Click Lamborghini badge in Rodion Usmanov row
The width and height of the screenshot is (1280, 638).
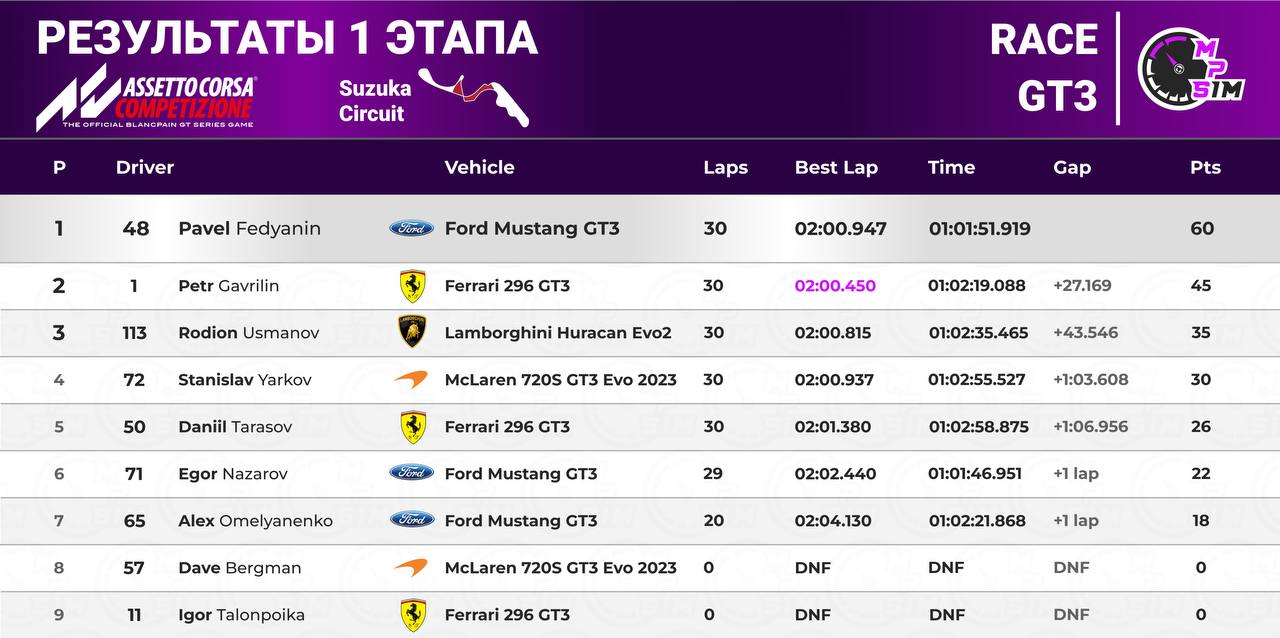[412, 332]
